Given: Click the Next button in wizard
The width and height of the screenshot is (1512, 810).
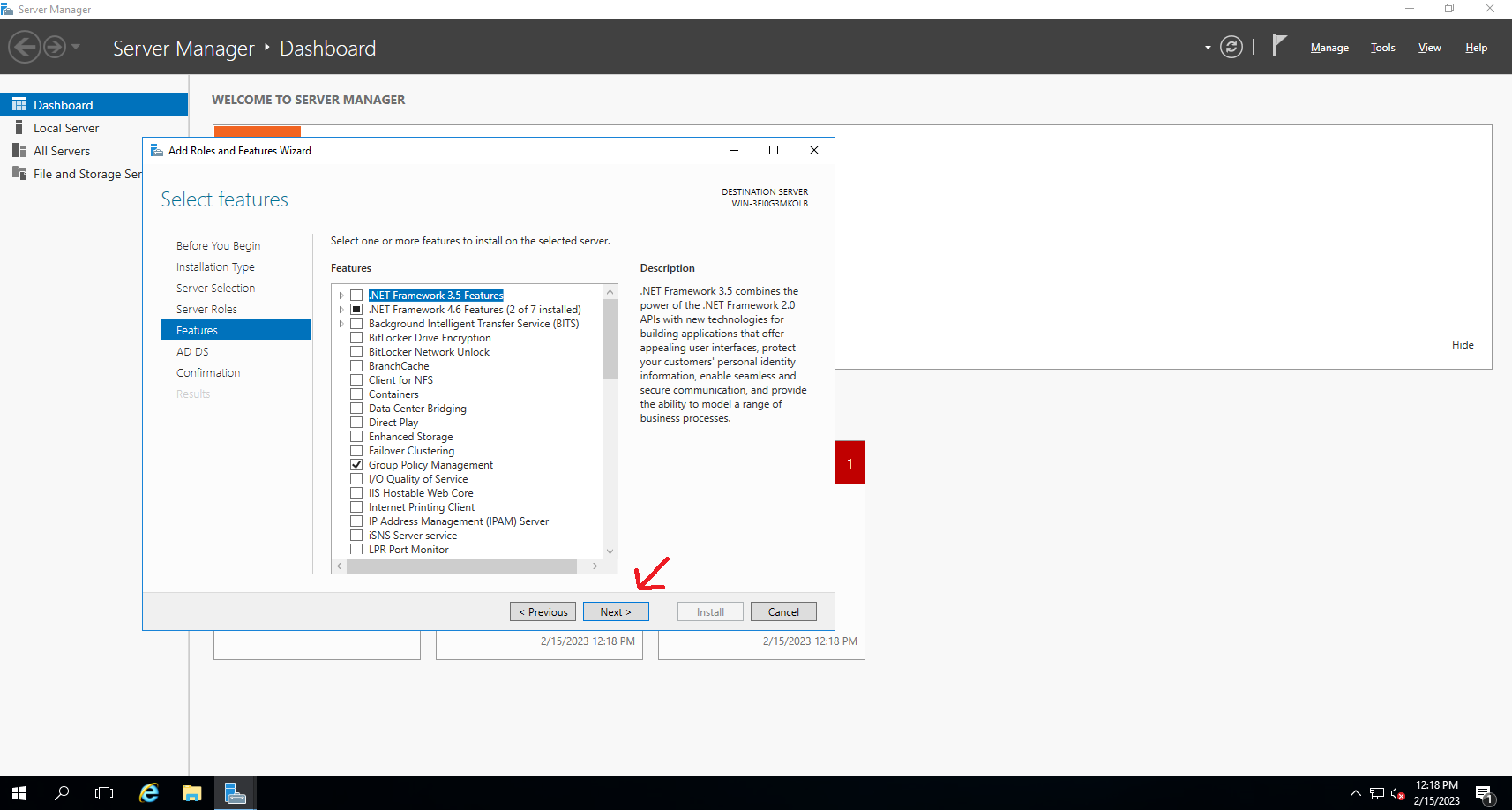Looking at the screenshot, I should 616,611.
